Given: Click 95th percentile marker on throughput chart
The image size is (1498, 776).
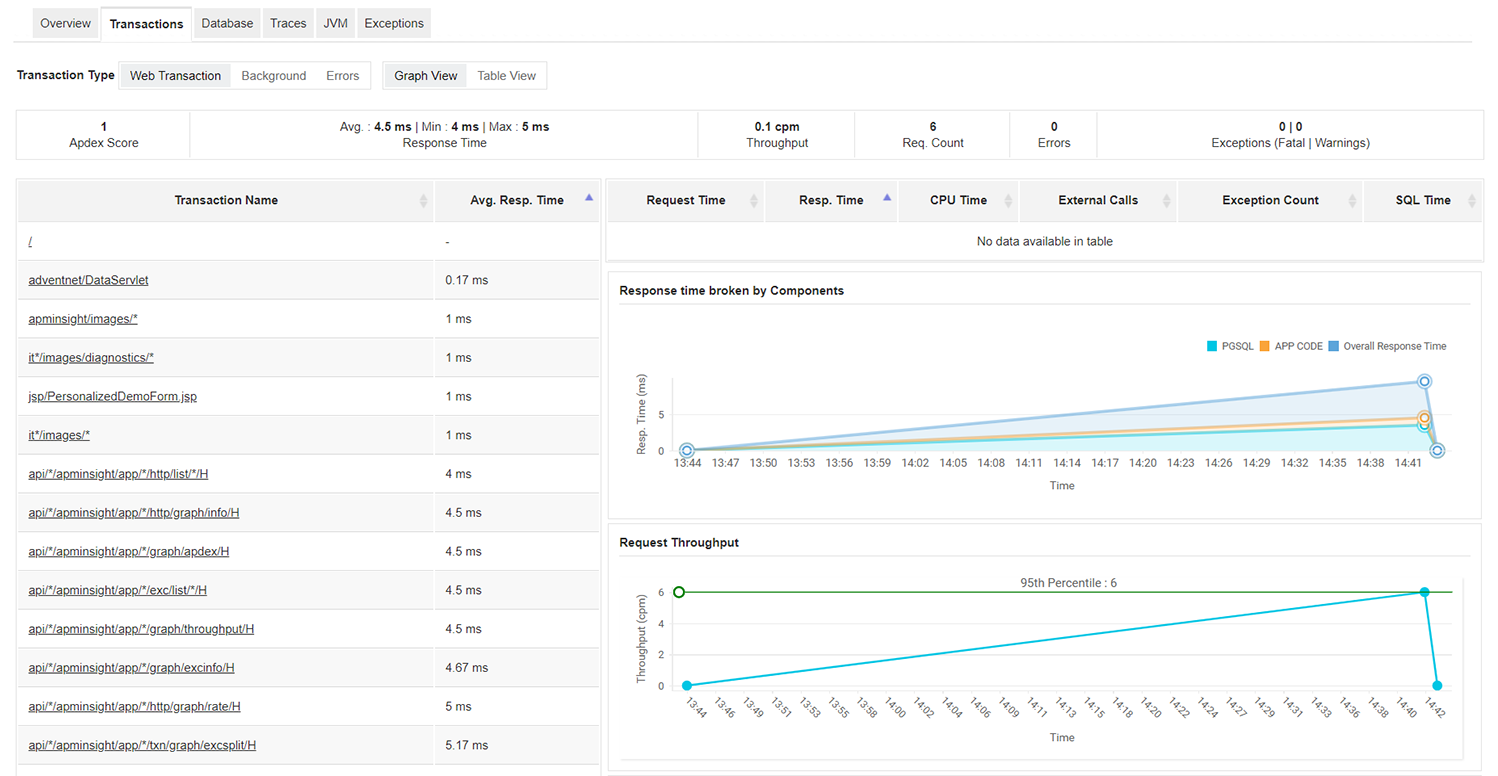Looking at the screenshot, I should (x=679, y=592).
